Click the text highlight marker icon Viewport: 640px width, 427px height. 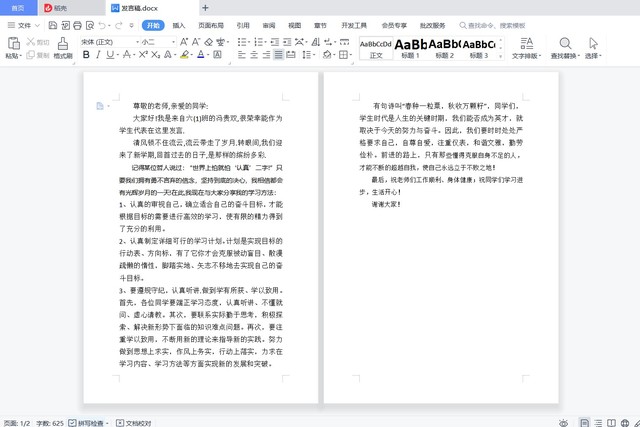click(x=184, y=55)
